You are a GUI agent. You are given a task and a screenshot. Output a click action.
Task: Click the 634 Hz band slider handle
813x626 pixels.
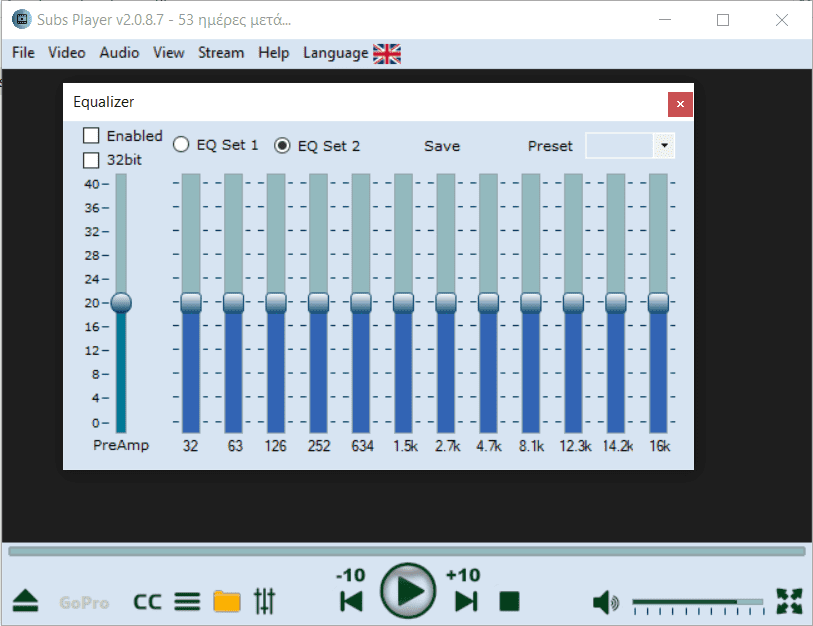pos(361,302)
